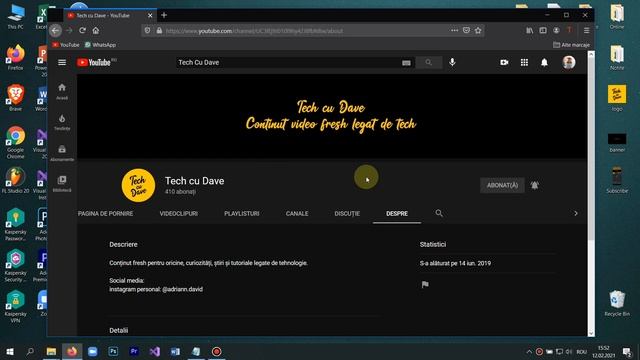Open File Explorer from the taskbar
The image size is (640, 360).
click(51, 351)
